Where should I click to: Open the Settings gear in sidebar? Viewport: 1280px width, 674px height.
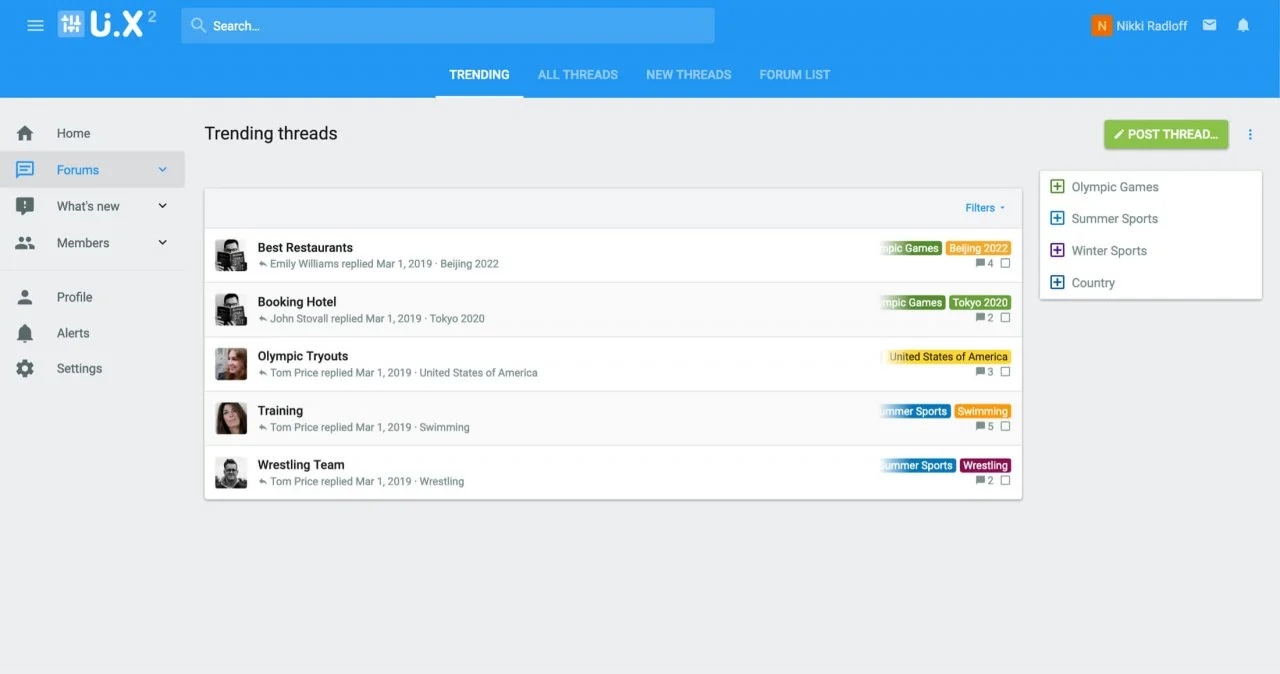25,369
